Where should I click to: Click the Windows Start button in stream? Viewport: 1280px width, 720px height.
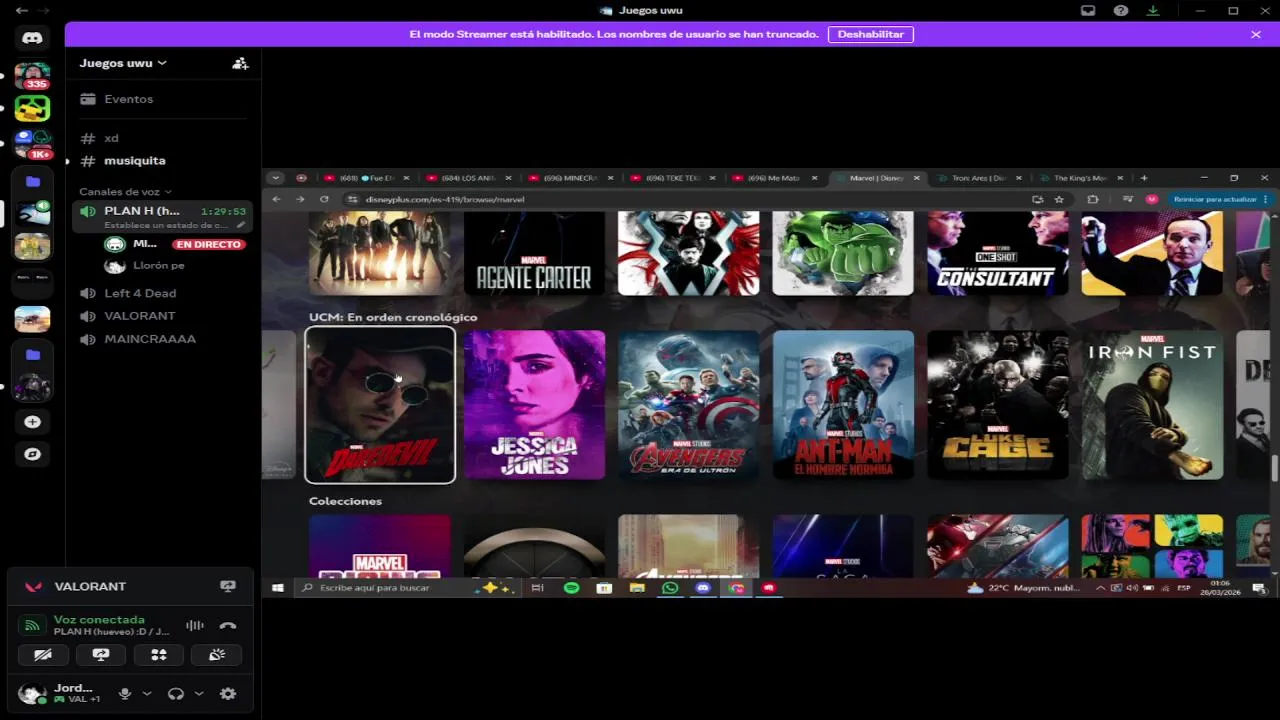[278, 588]
